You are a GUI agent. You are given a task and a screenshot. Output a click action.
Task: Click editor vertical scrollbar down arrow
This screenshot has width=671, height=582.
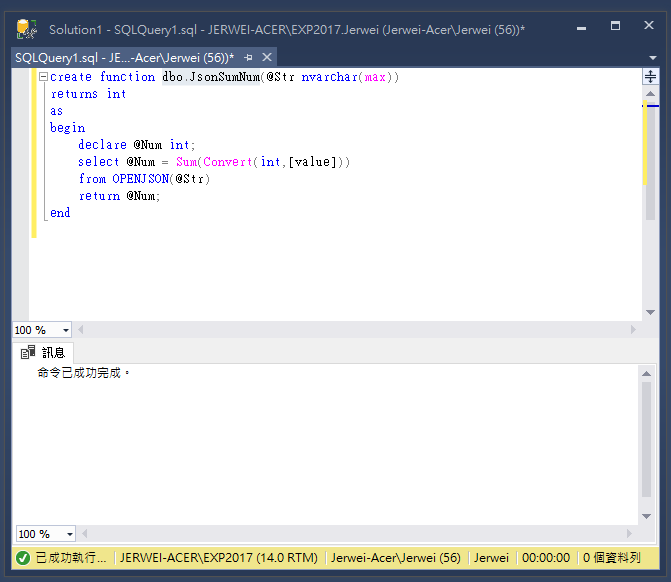(650, 312)
